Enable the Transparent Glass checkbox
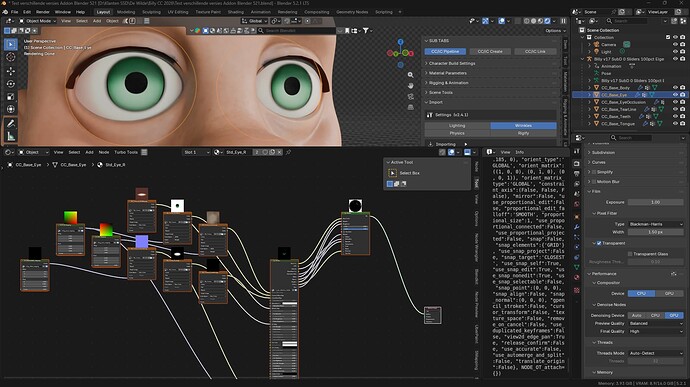 coord(630,254)
